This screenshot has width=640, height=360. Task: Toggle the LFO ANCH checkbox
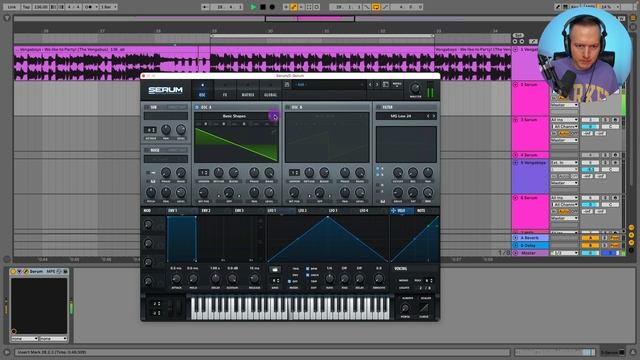tap(308, 275)
